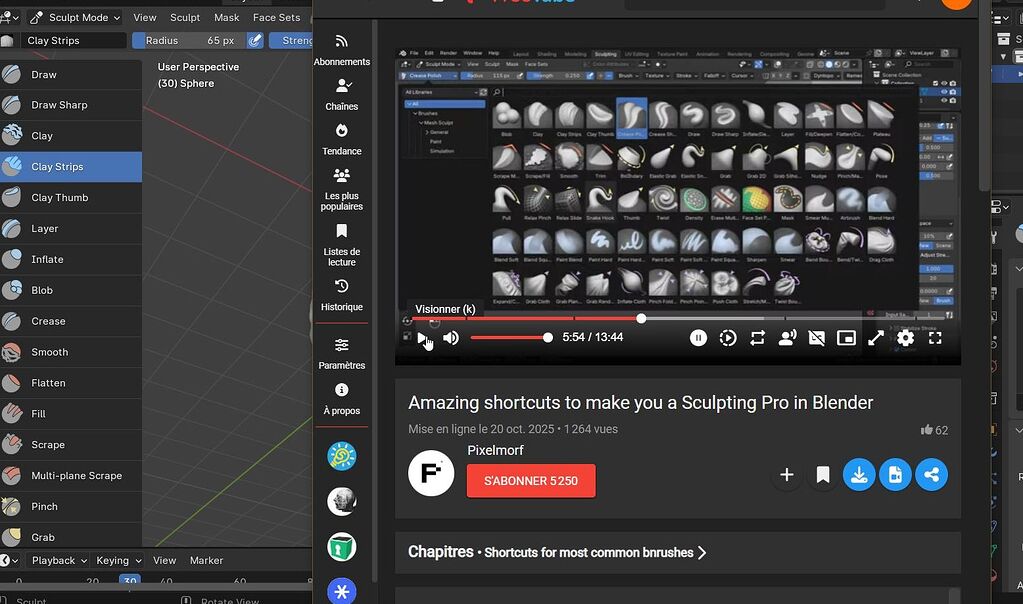Open Chaînes in FreeTube sidebar
Screen dimensions: 1023x604
tap(341, 95)
